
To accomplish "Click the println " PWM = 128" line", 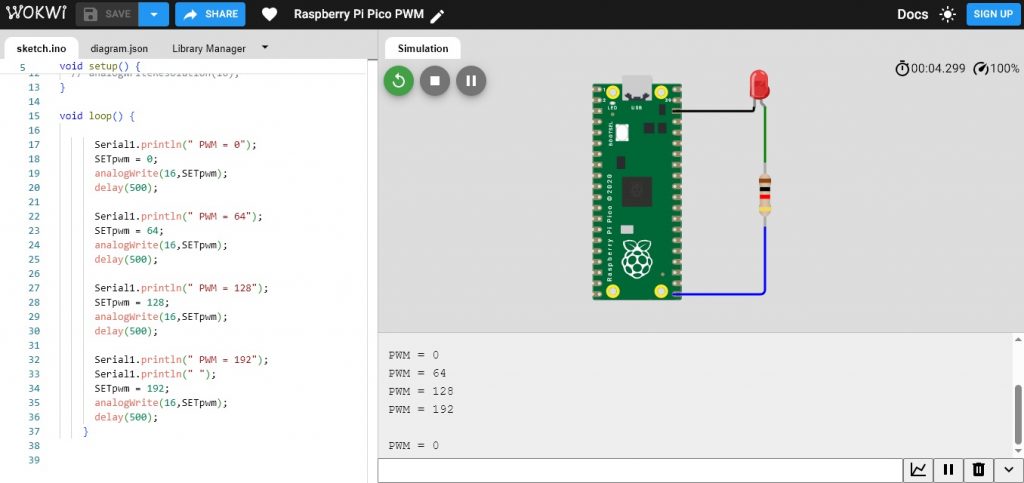I will pos(181,288).
